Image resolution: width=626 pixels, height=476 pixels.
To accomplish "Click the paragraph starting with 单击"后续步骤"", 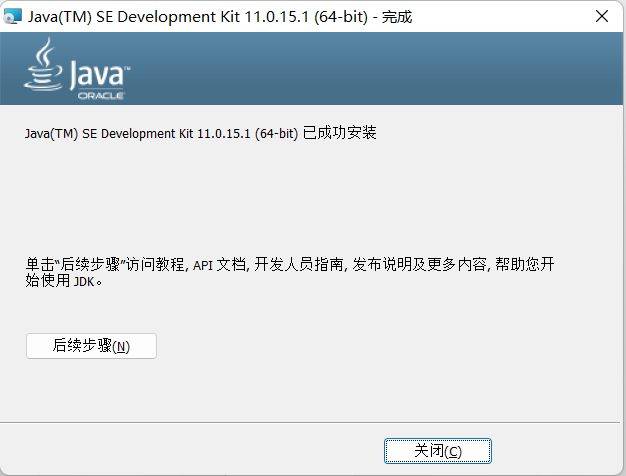I will (x=289, y=272).
